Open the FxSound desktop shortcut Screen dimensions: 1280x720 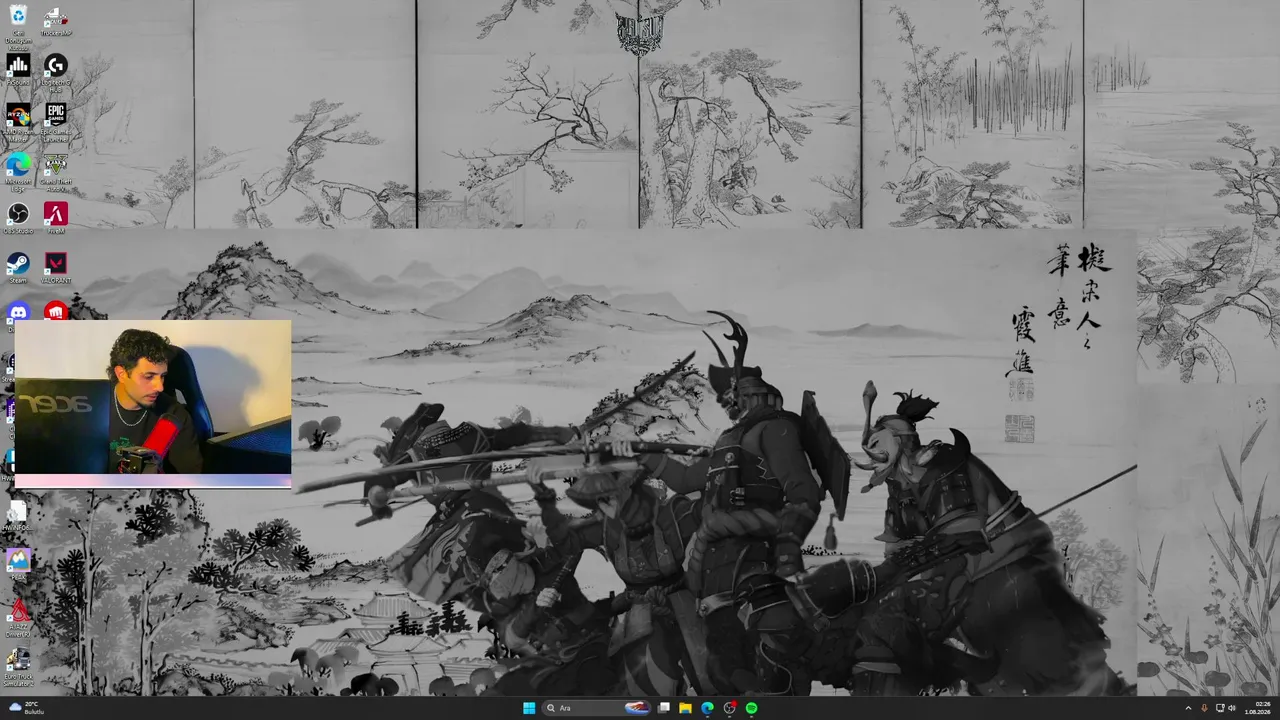[18, 70]
